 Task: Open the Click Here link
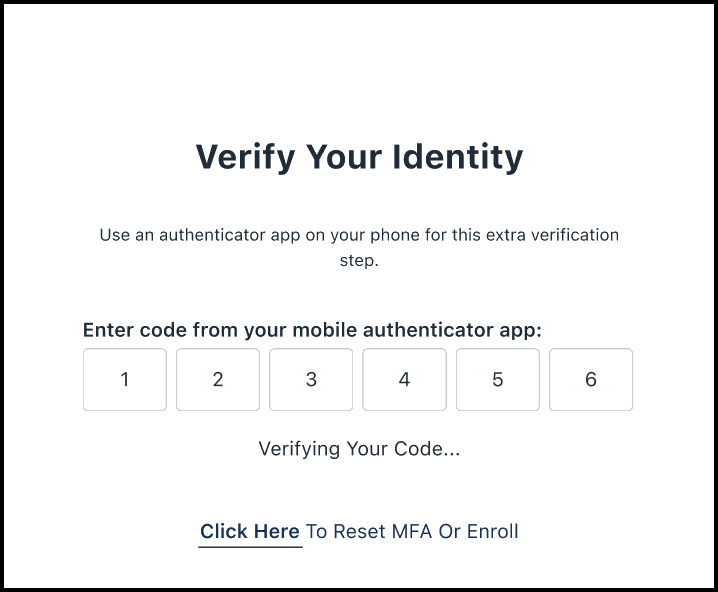(250, 532)
